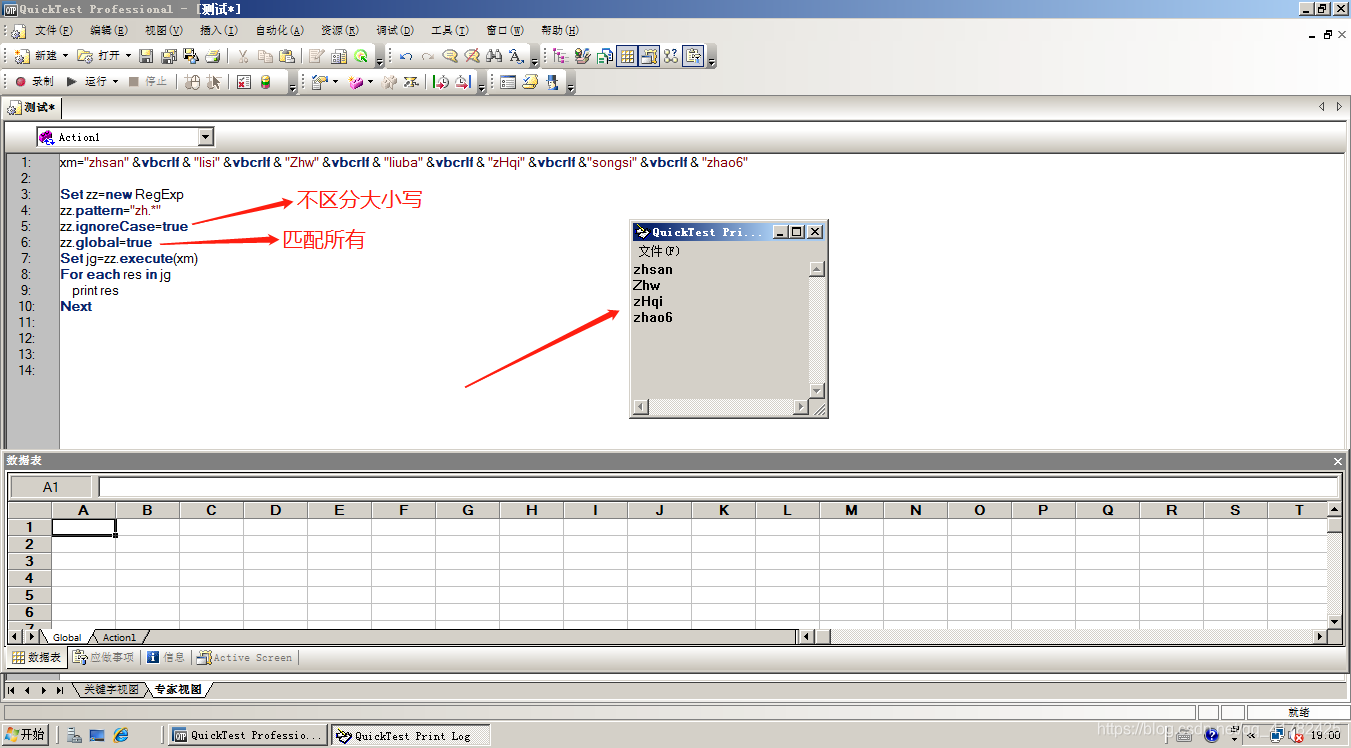Close the 数据表 pane
Viewport: 1351px width, 748px height.
point(1338,461)
